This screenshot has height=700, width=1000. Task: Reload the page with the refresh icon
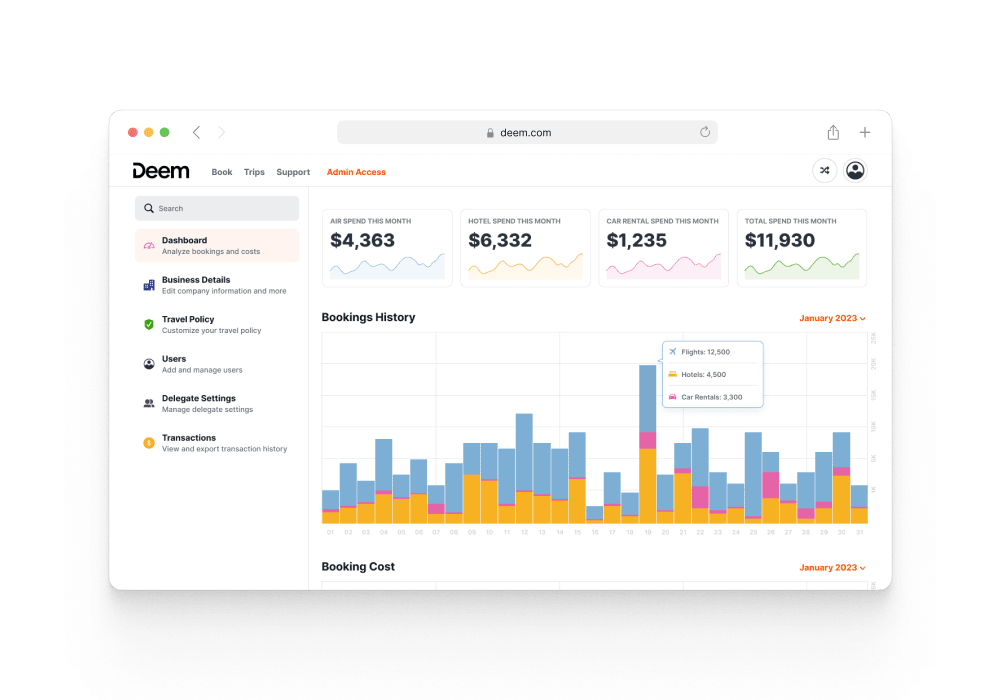(705, 132)
